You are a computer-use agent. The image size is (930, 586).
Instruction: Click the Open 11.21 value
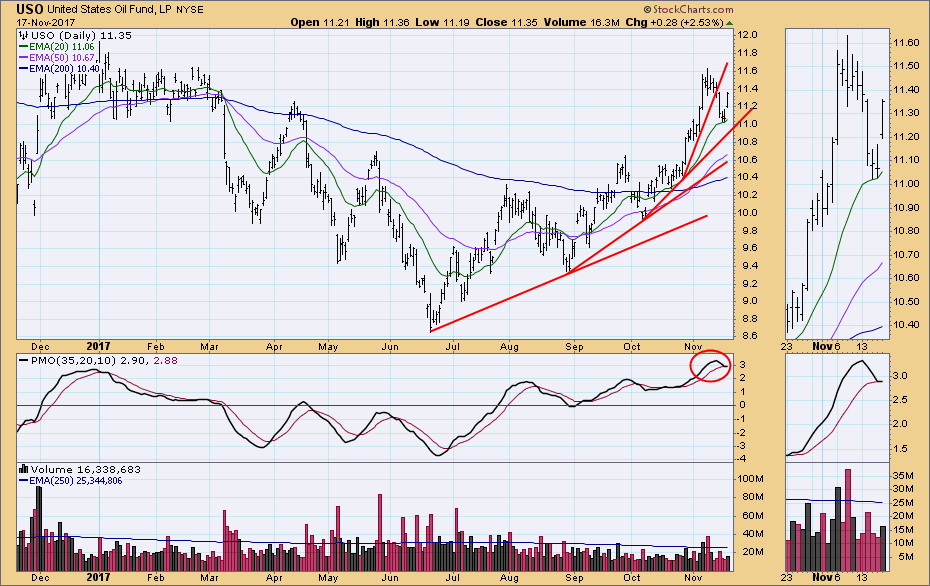pyautogui.click(x=320, y=23)
